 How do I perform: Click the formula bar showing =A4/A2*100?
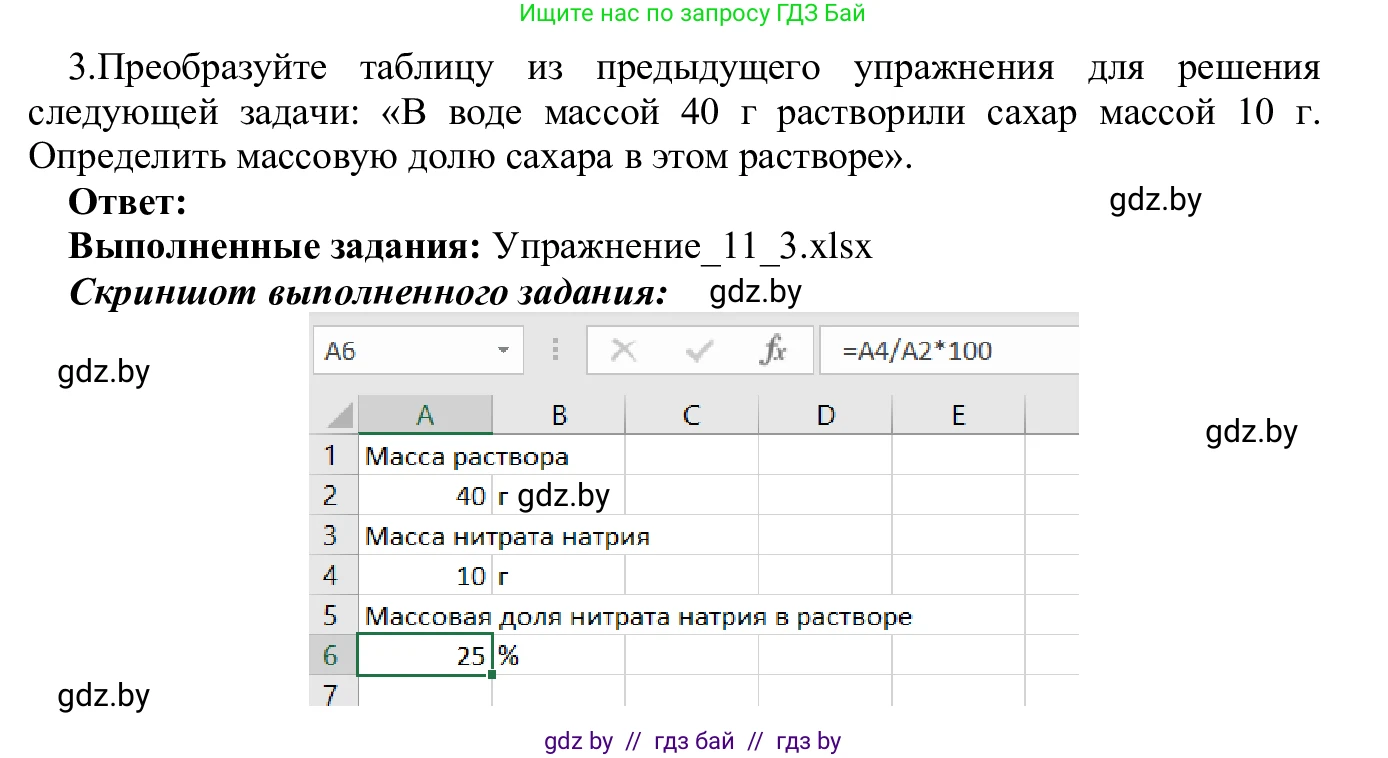930,350
